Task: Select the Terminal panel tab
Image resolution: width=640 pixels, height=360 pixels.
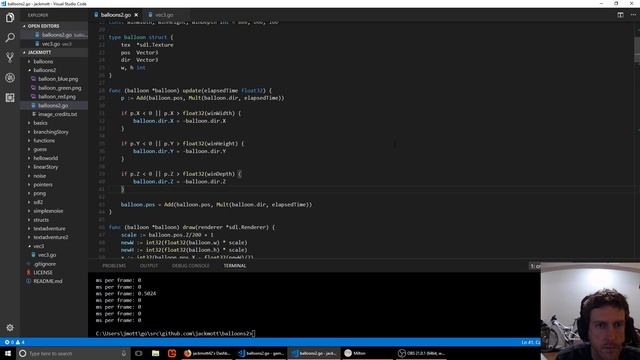Action: tap(235, 266)
